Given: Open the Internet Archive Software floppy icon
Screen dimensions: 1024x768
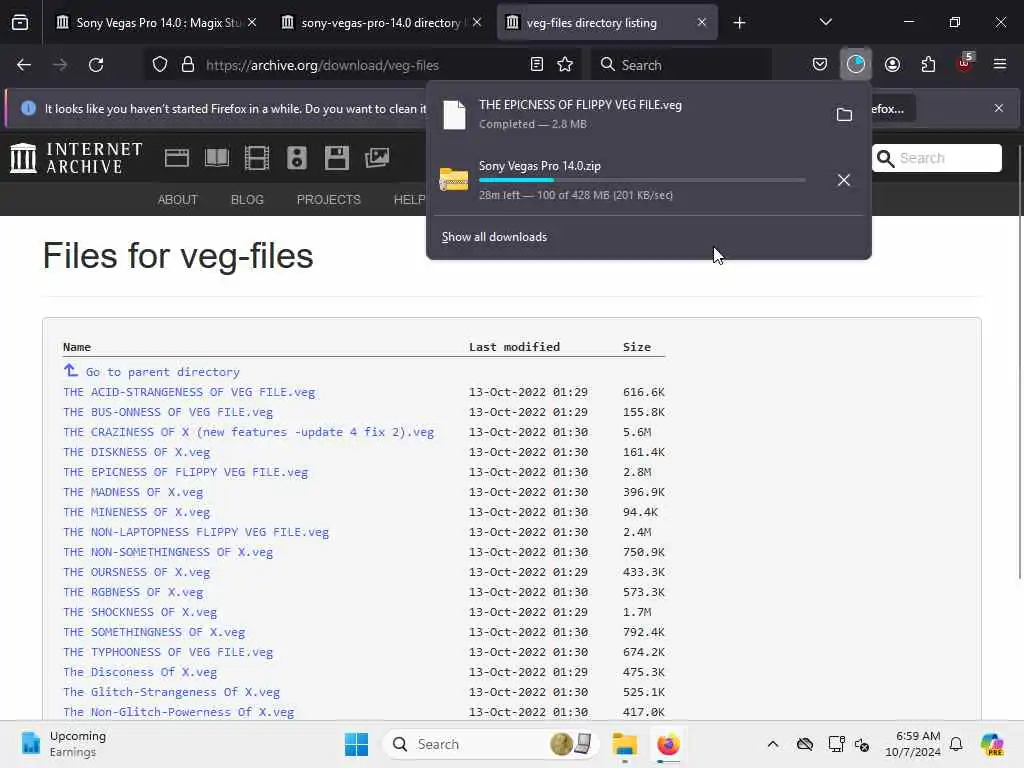Looking at the screenshot, I should (337, 158).
